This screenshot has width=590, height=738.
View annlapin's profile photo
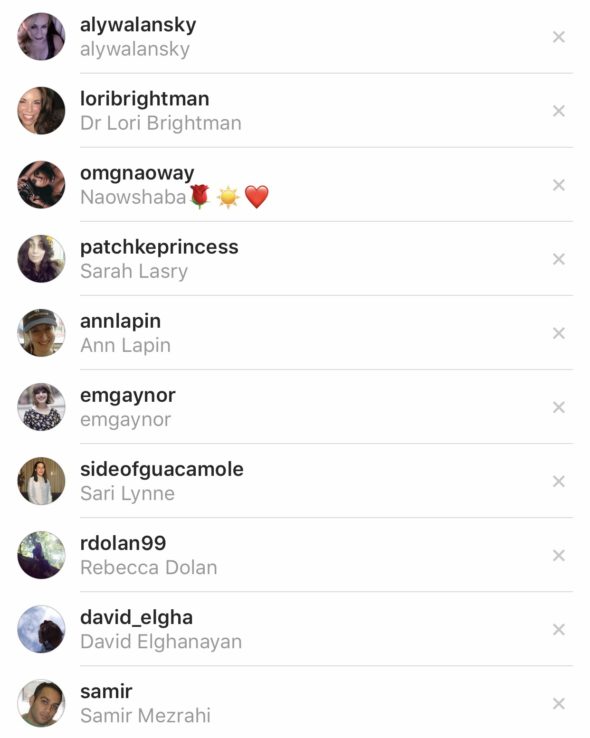click(x=41, y=333)
